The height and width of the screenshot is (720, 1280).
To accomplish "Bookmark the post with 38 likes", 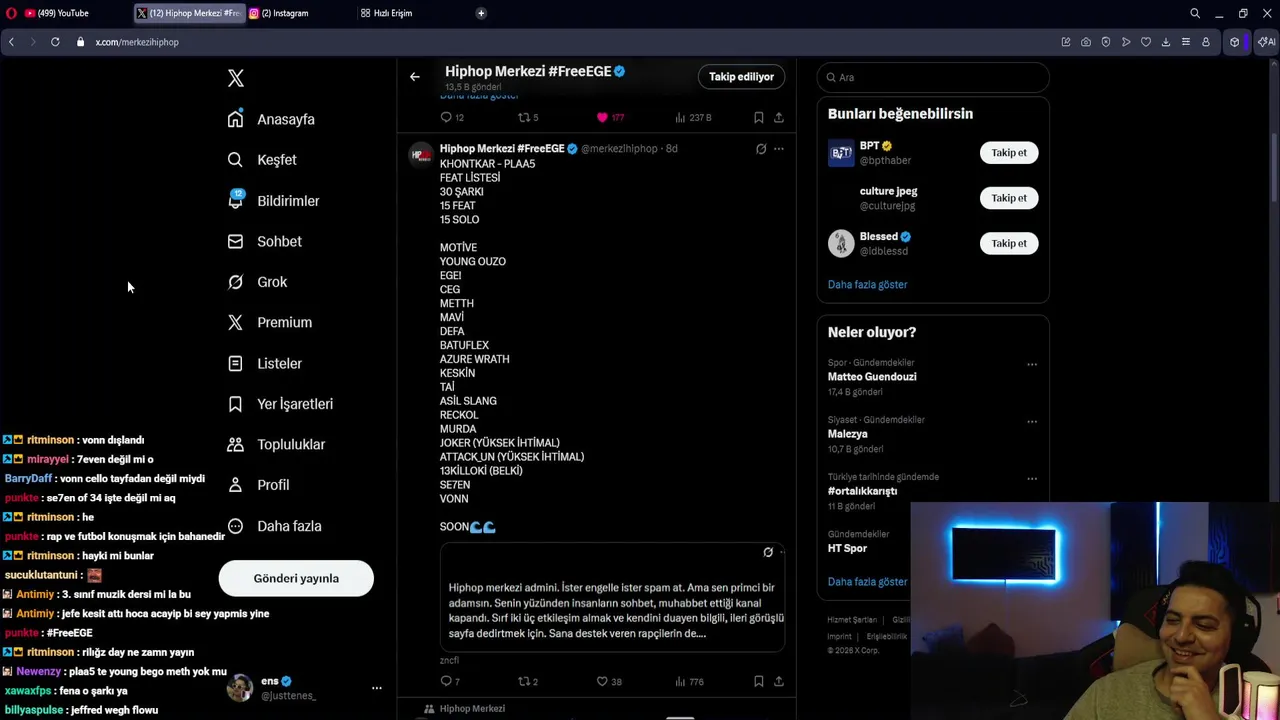I will pyautogui.click(x=759, y=681).
